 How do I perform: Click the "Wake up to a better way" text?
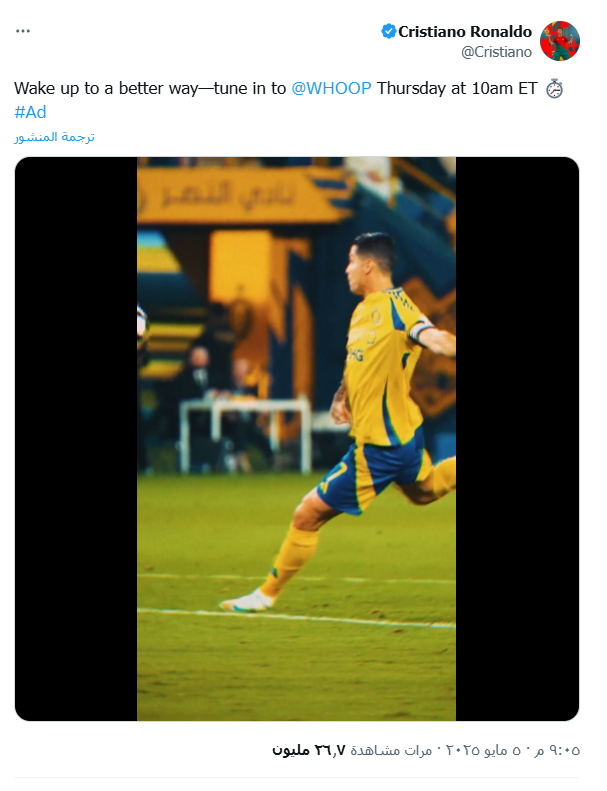pyautogui.click(x=105, y=88)
